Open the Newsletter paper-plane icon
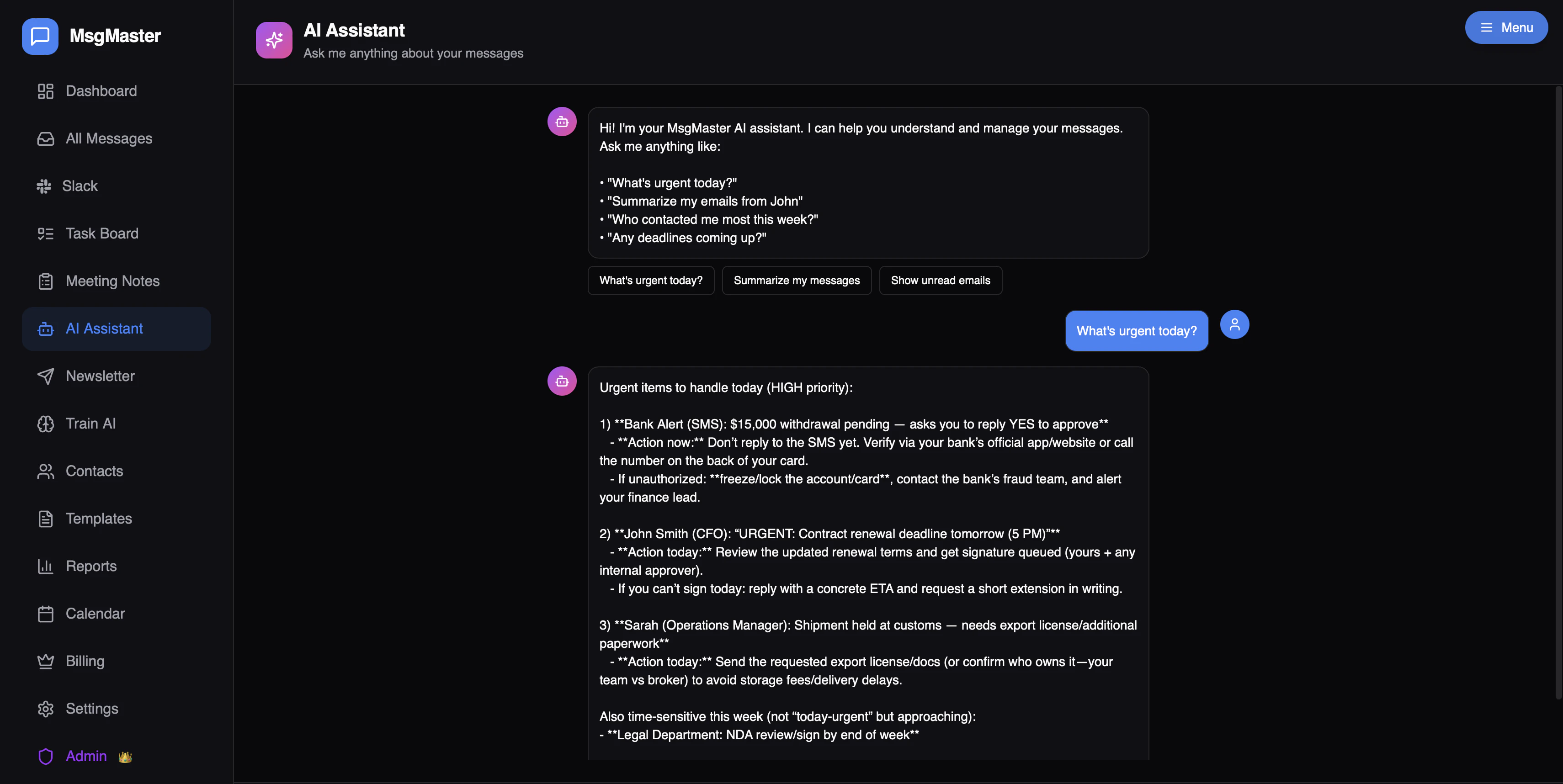This screenshot has width=1563, height=784. [x=46, y=376]
